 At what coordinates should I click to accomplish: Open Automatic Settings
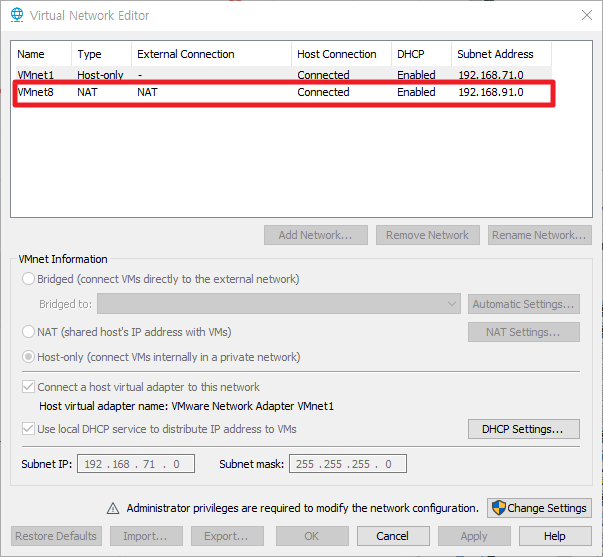click(524, 304)
